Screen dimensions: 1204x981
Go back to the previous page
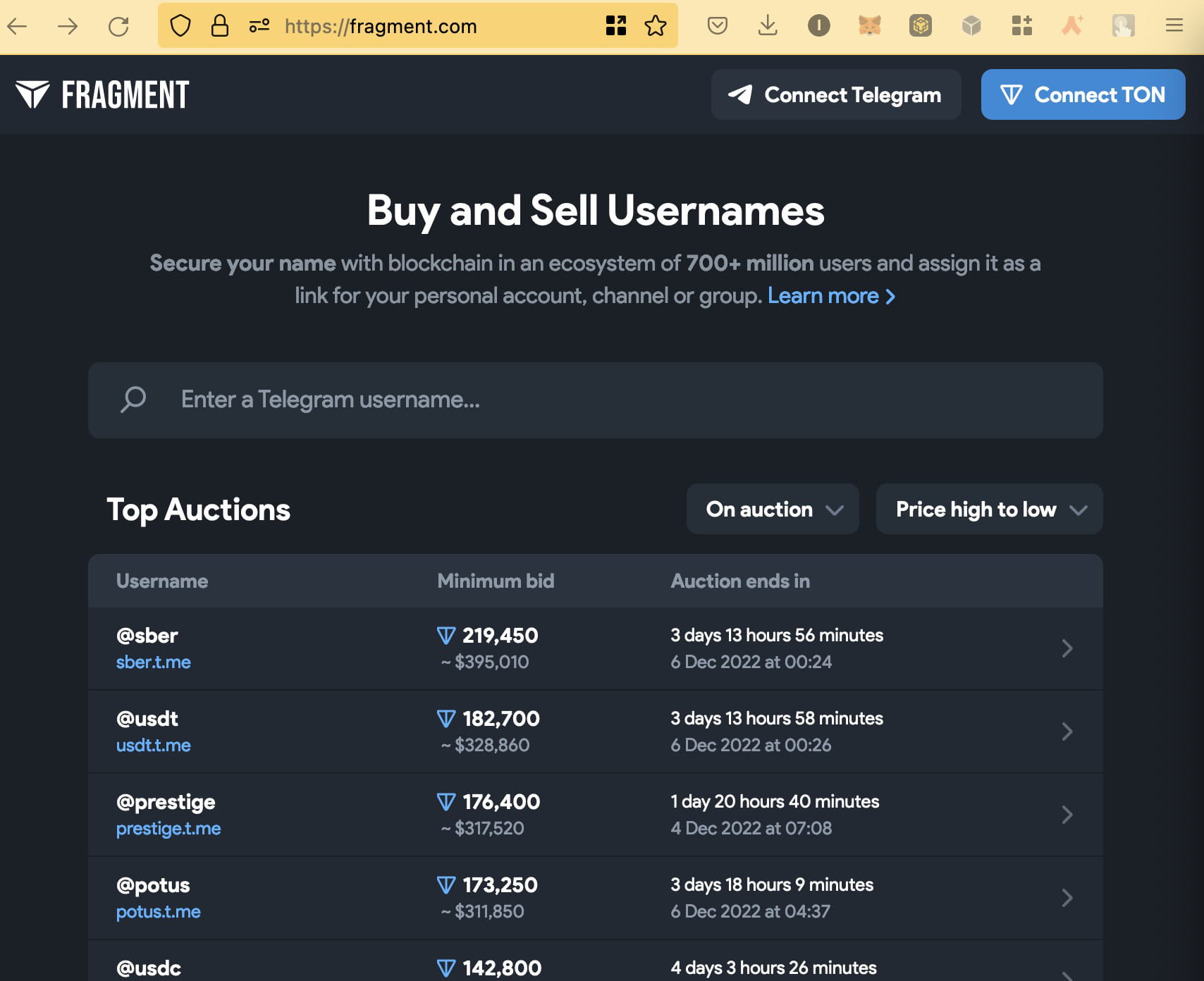click(x=17, y=26)
